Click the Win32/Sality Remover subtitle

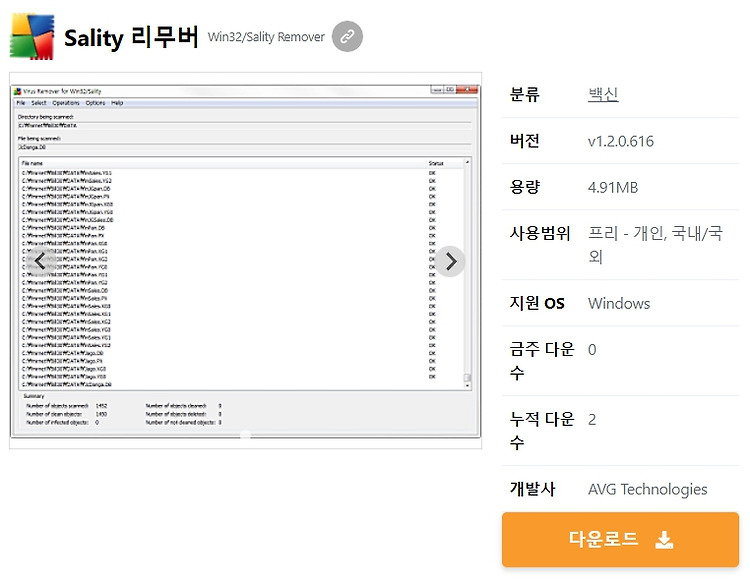click(x=266, y=37)
